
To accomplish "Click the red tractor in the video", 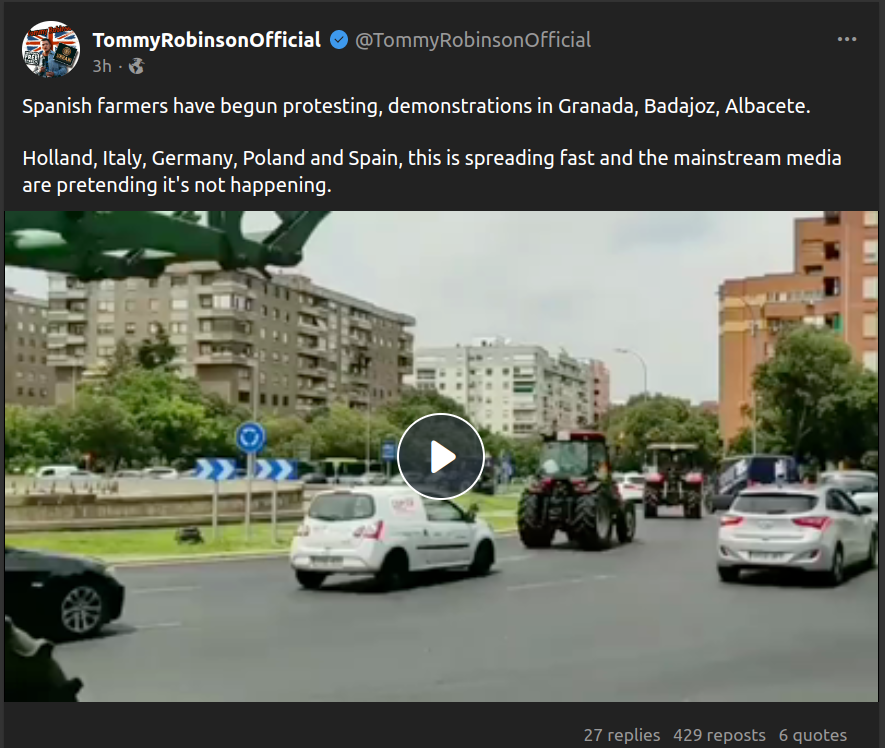I will [x=576, y=490].
